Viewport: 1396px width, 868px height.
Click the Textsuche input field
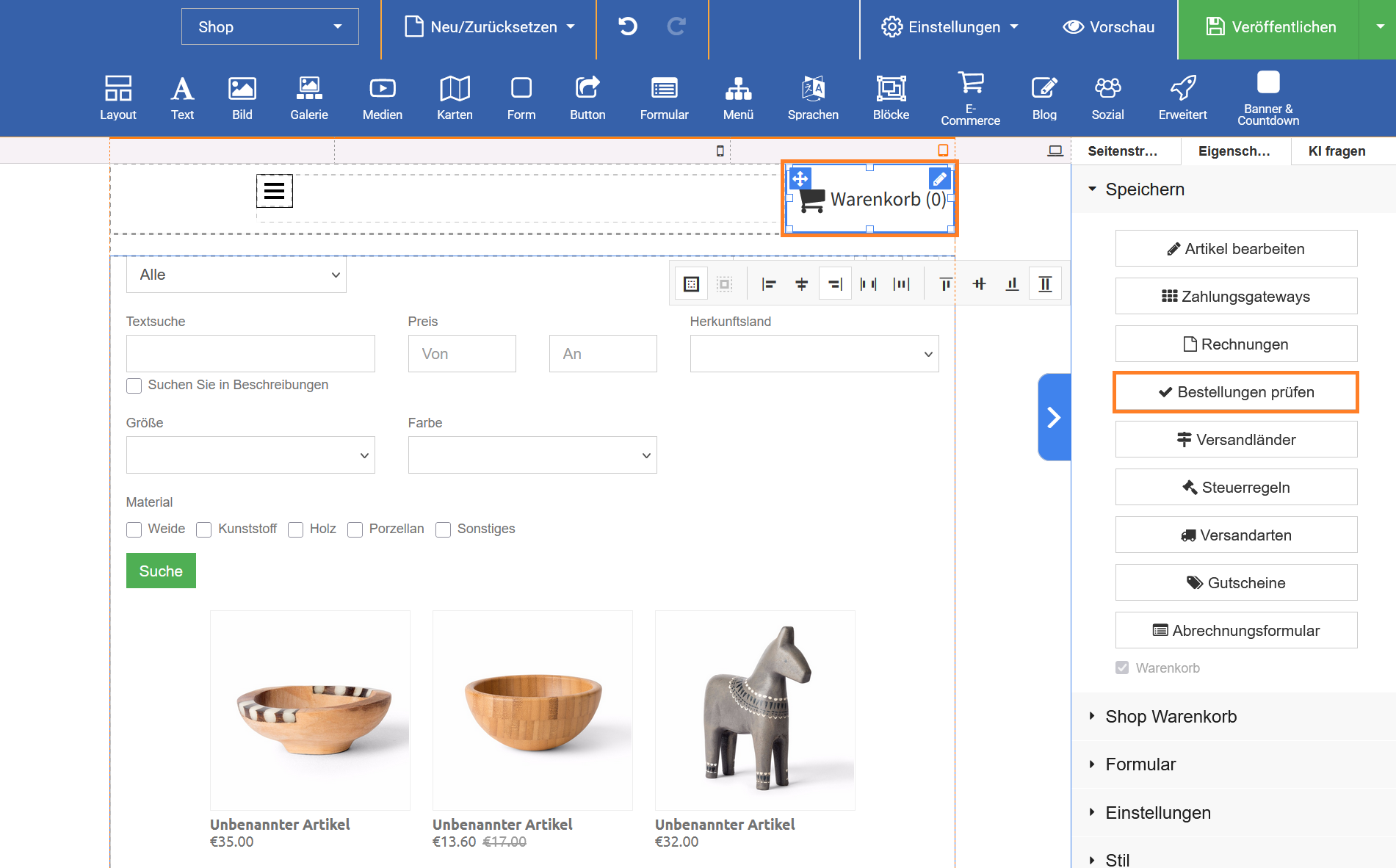coord(250,354)
